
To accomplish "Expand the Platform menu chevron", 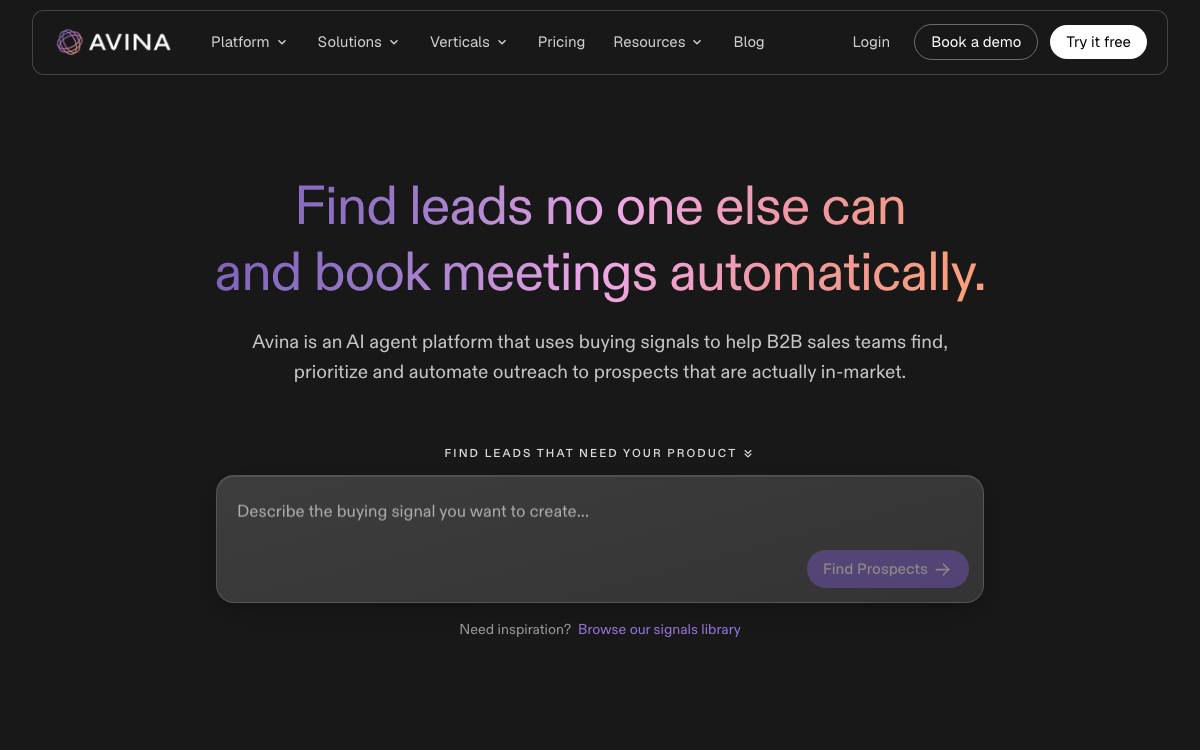I will 282,42.
